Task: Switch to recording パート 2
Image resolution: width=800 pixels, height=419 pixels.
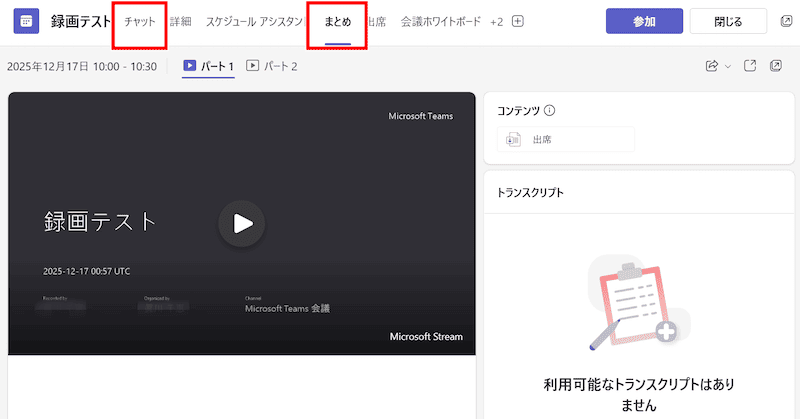Action: 272,66
